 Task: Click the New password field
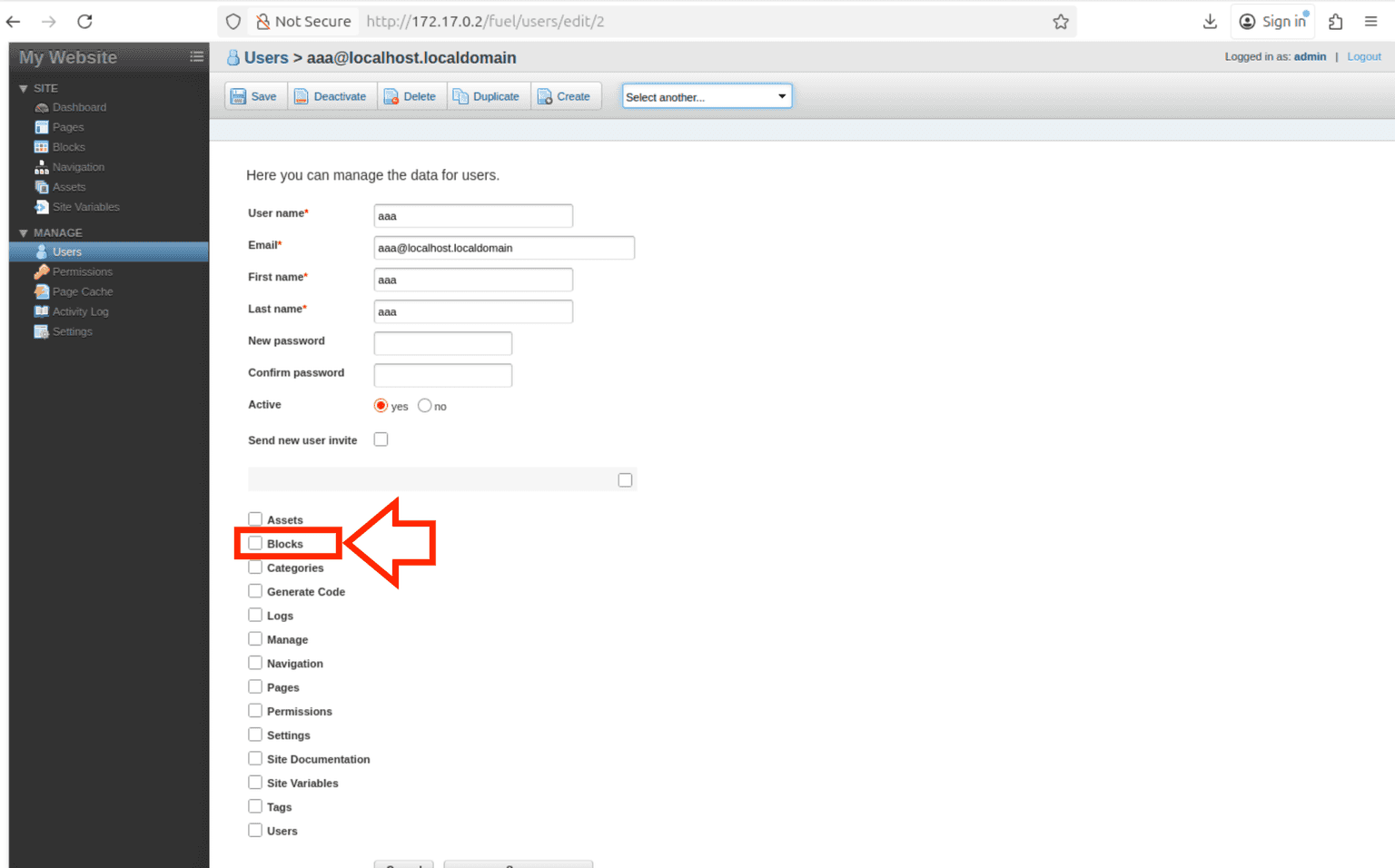click(x=442, y=343)
